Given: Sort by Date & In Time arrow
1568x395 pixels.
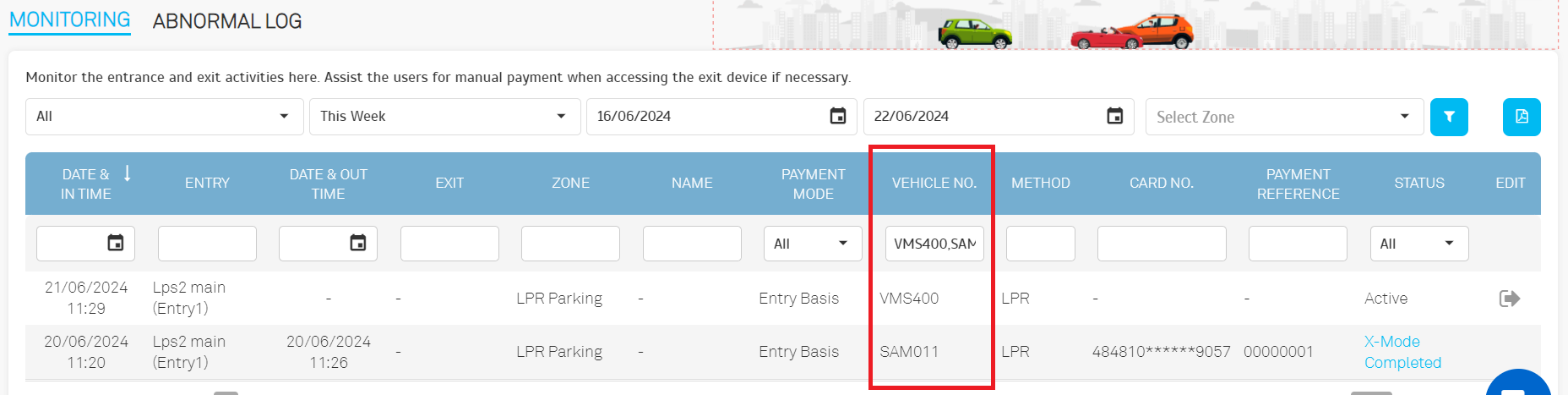Looking at the screenshot, I should click(x=128, y=173).
